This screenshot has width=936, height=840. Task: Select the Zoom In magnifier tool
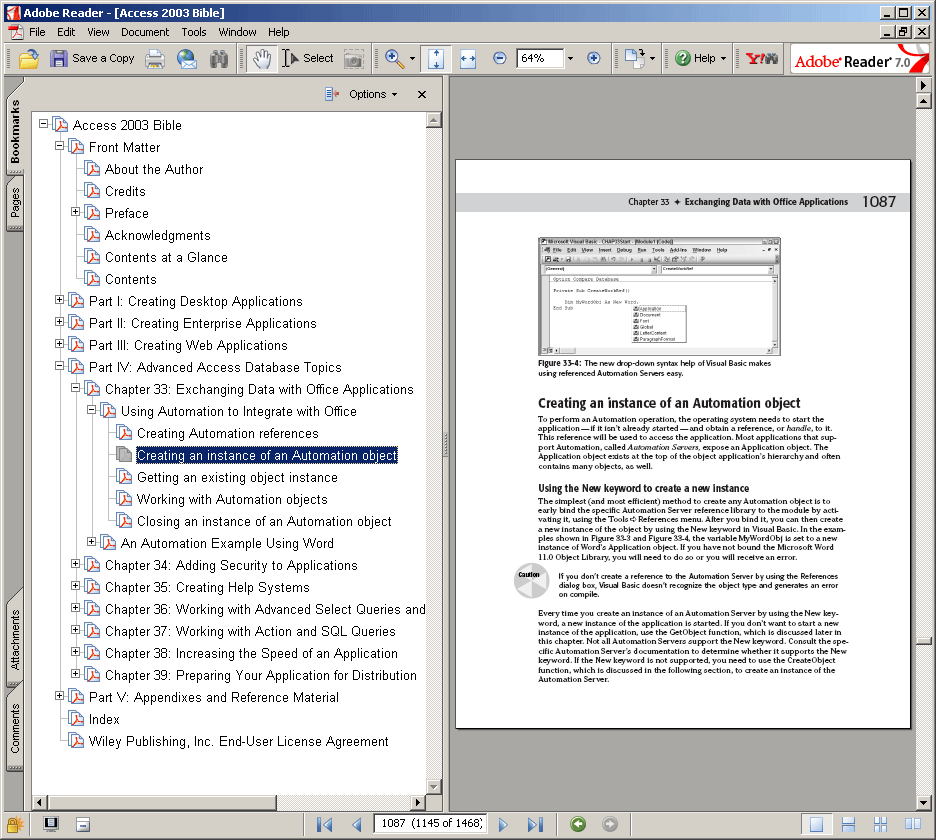(x=394, y=59)
